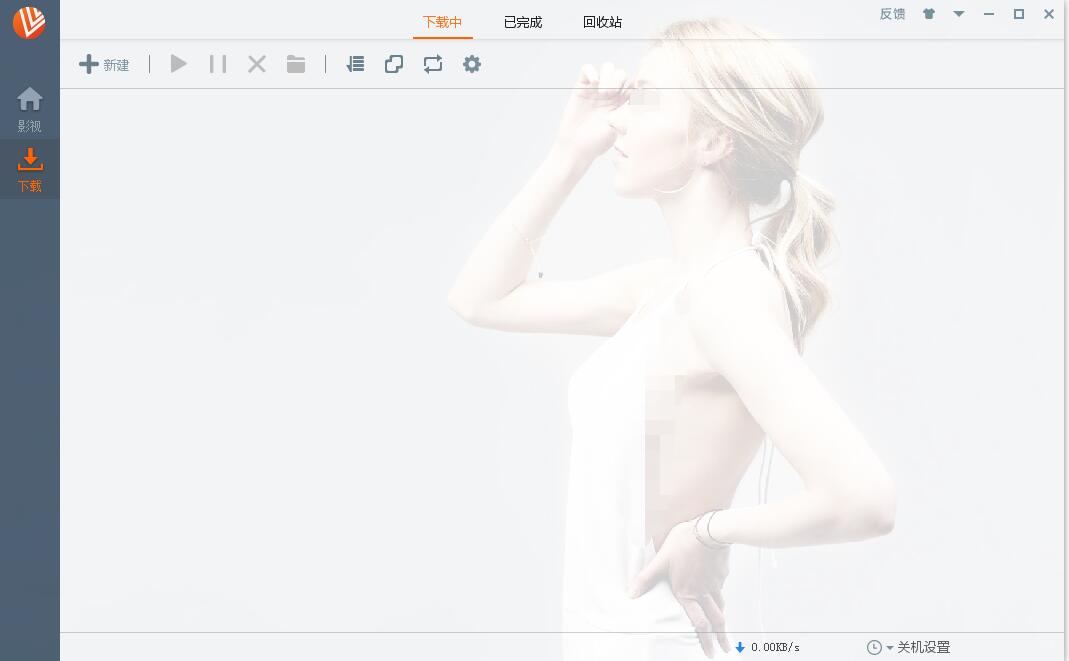
Task: Click the 反馈 feedback link
Action: coord(892,14)
